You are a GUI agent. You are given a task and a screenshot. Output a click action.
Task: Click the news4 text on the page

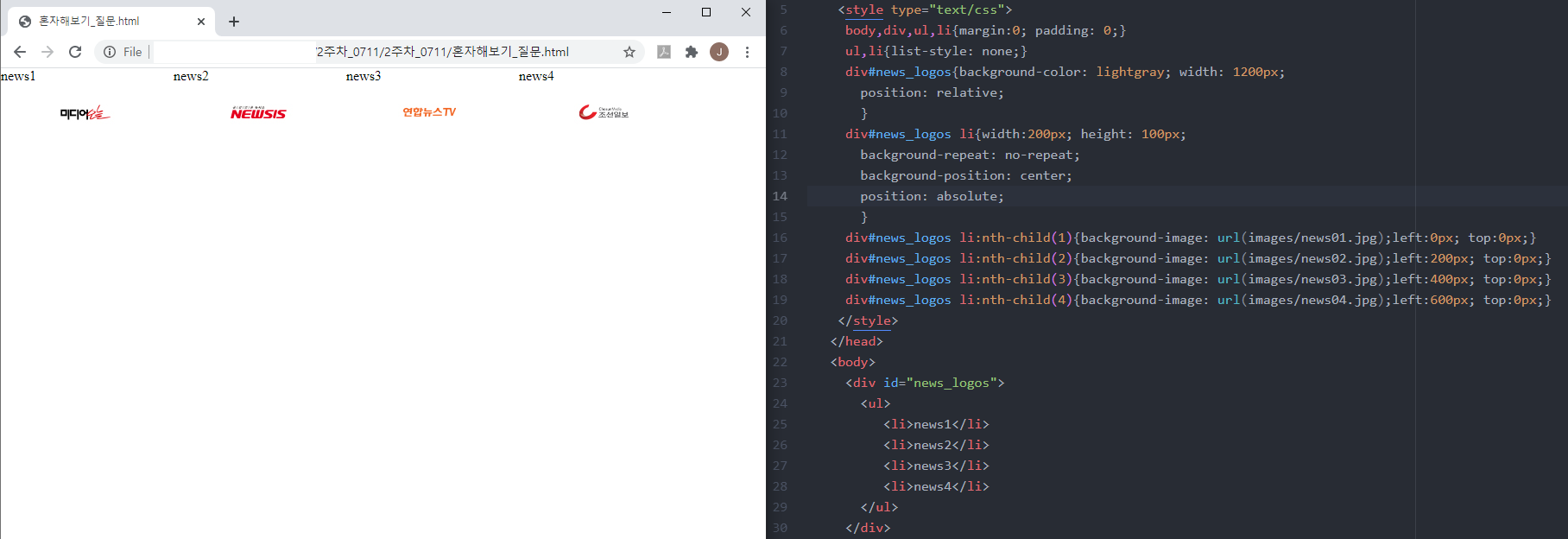536,76
